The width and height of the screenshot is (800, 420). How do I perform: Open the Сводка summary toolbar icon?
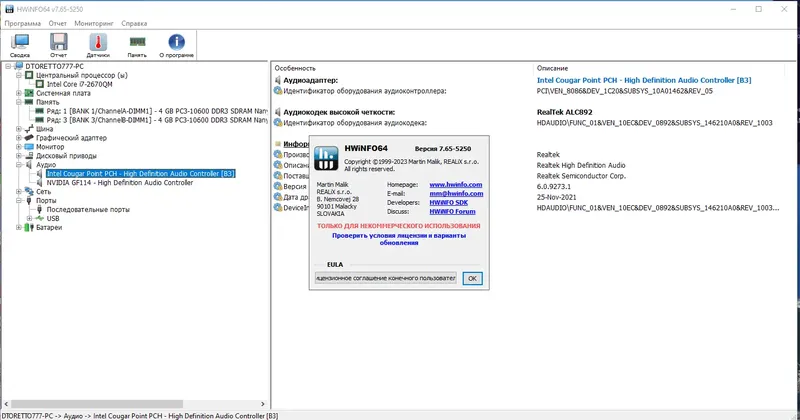click(x=20, y=45)
